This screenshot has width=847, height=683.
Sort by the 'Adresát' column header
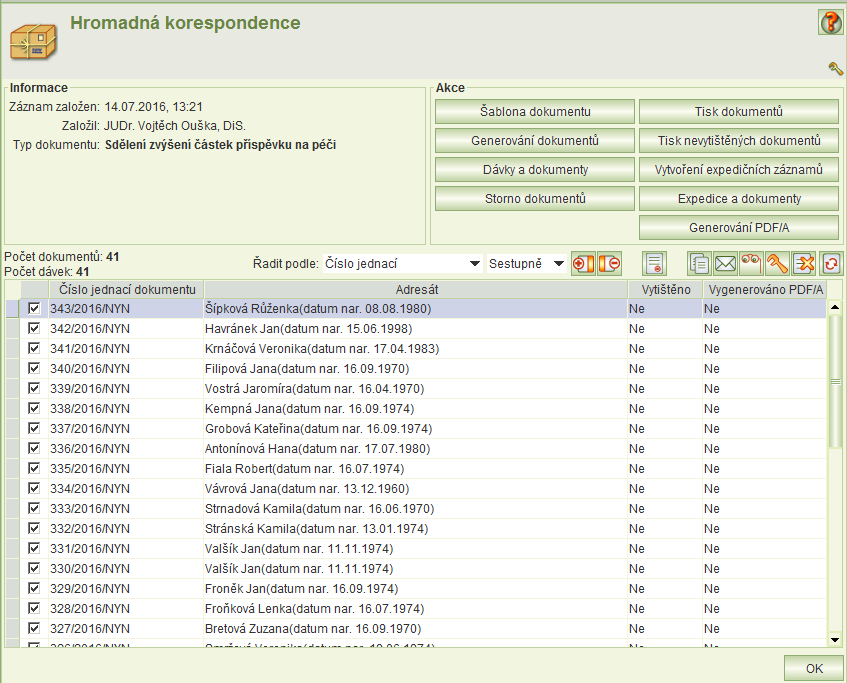417,289
